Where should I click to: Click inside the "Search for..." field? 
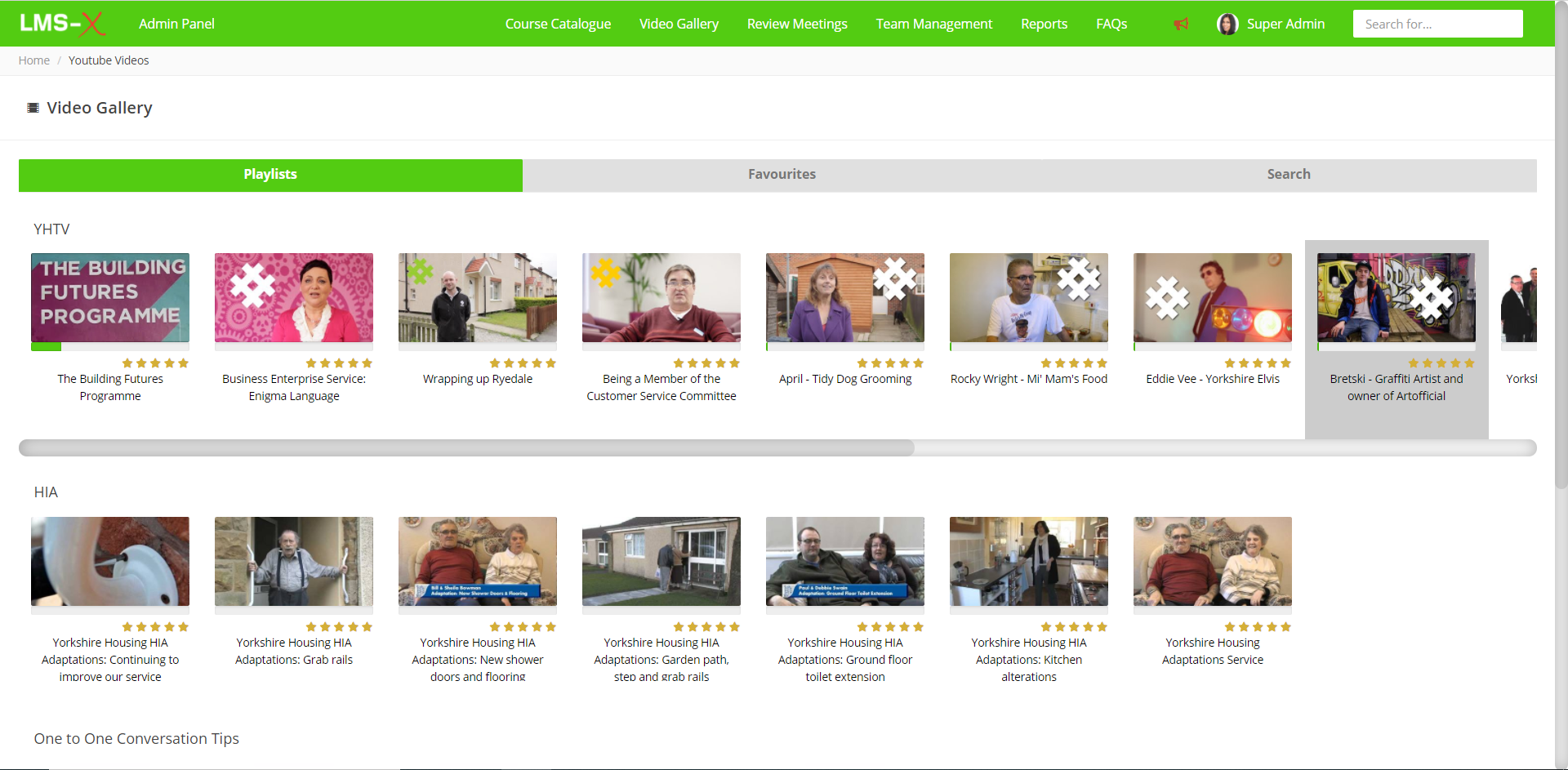pyautogui.click(x=1437, y=24)
